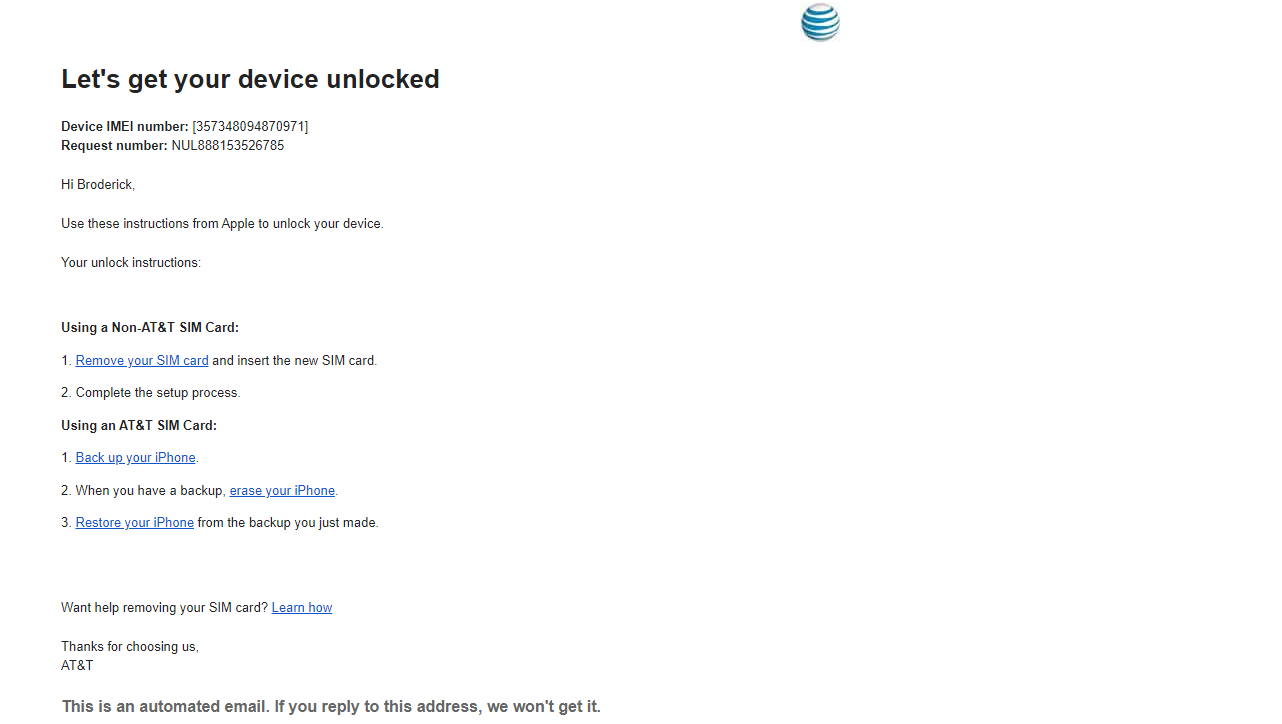Click the 'Restore your iPhone' link

[135, 523]
